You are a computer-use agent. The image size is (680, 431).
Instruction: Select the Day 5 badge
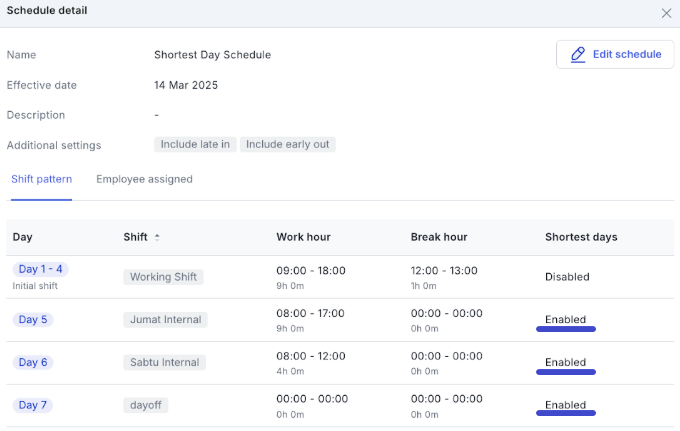(33, 320)
